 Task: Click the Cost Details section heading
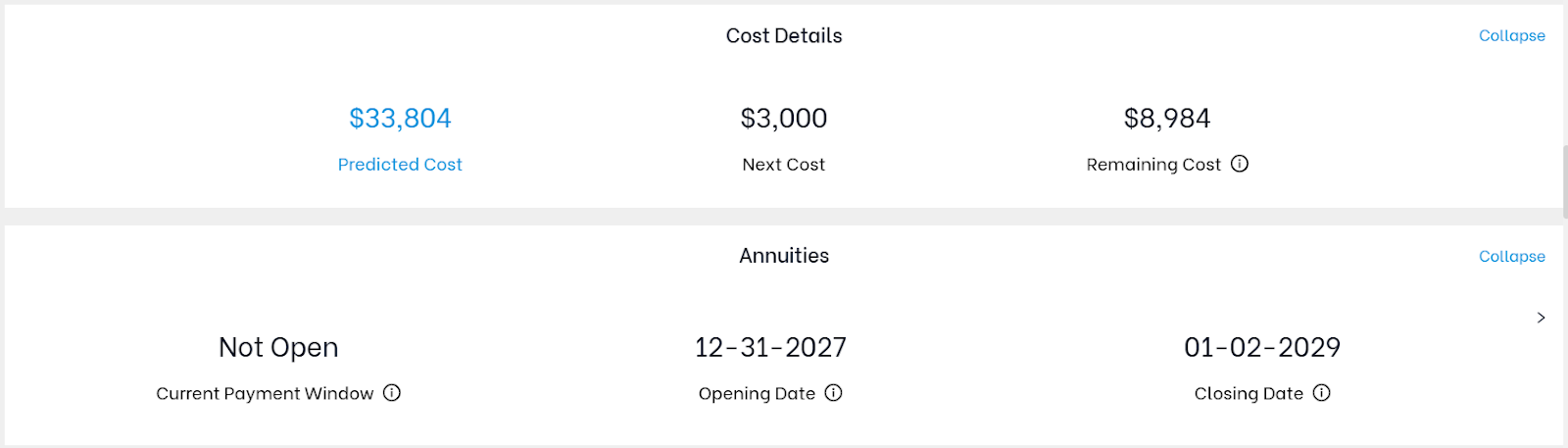[x=784, y=35]
